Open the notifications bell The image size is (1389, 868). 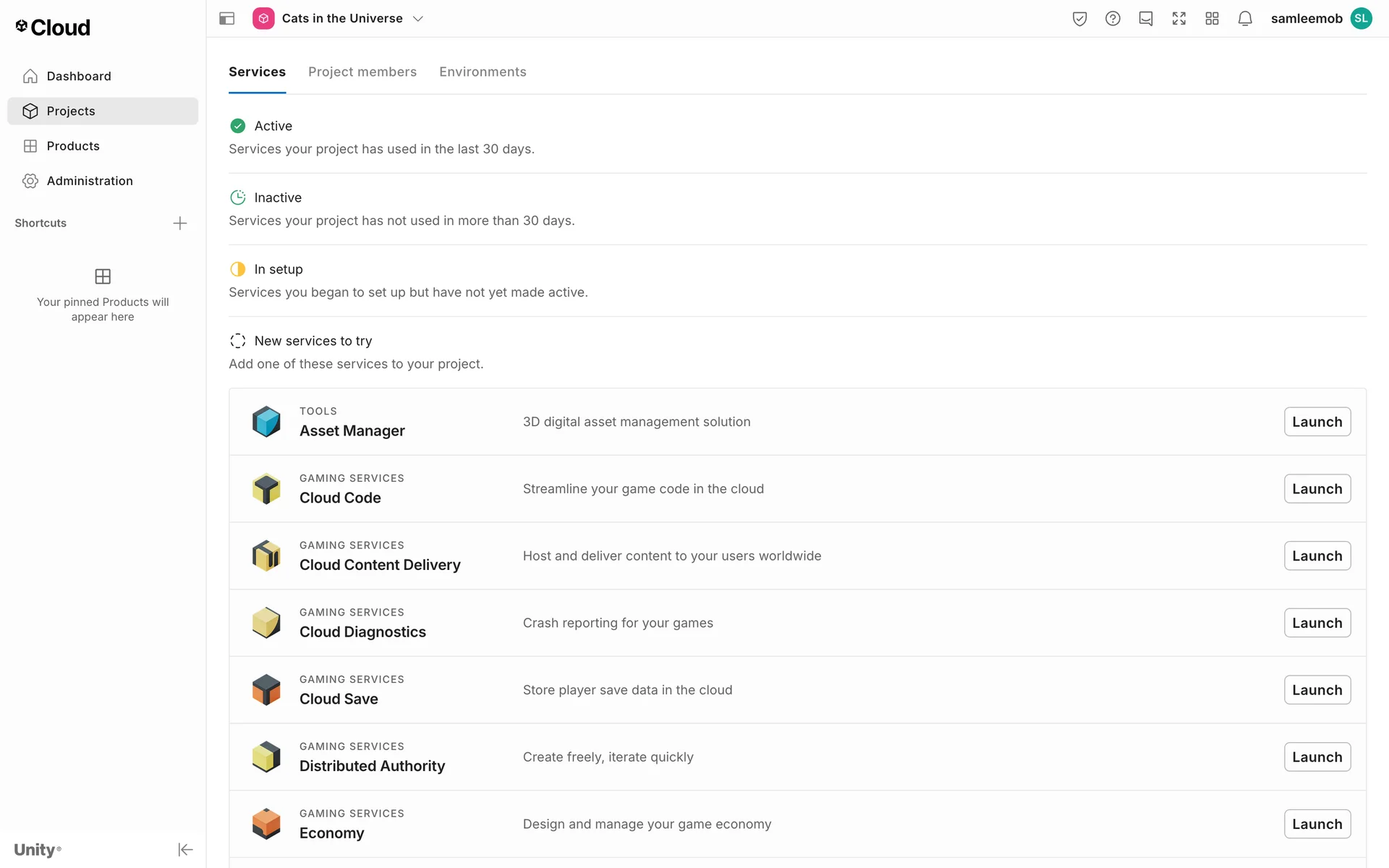tap(1245, 19)
